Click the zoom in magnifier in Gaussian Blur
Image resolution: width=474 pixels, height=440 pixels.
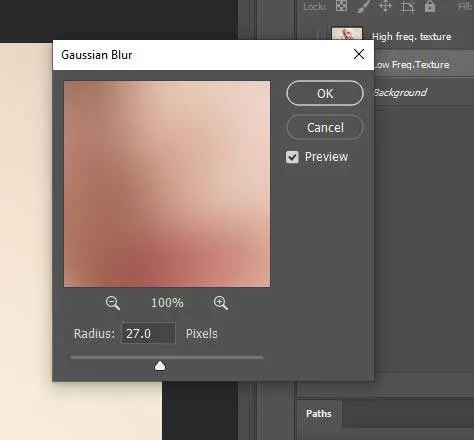(221, 303)
